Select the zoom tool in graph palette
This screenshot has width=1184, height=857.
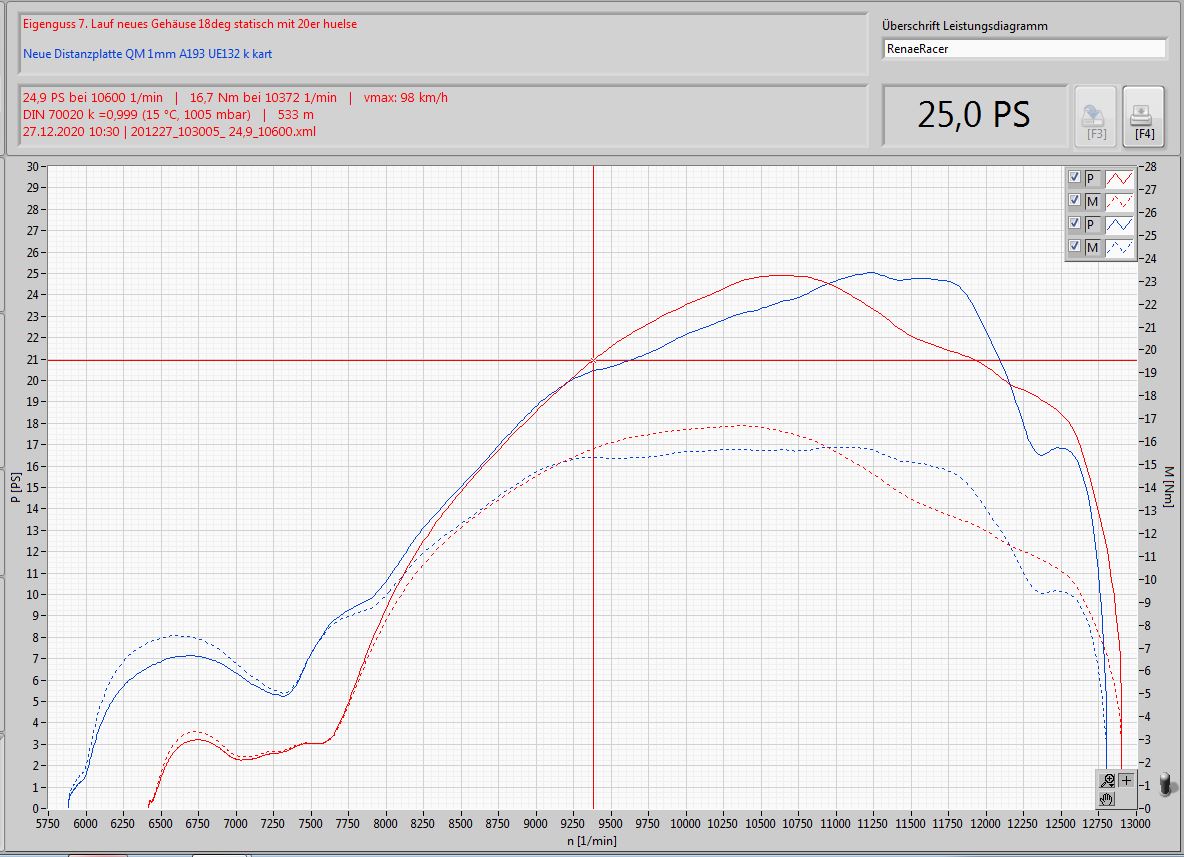pyautogui.click(x=1107, y=781)
